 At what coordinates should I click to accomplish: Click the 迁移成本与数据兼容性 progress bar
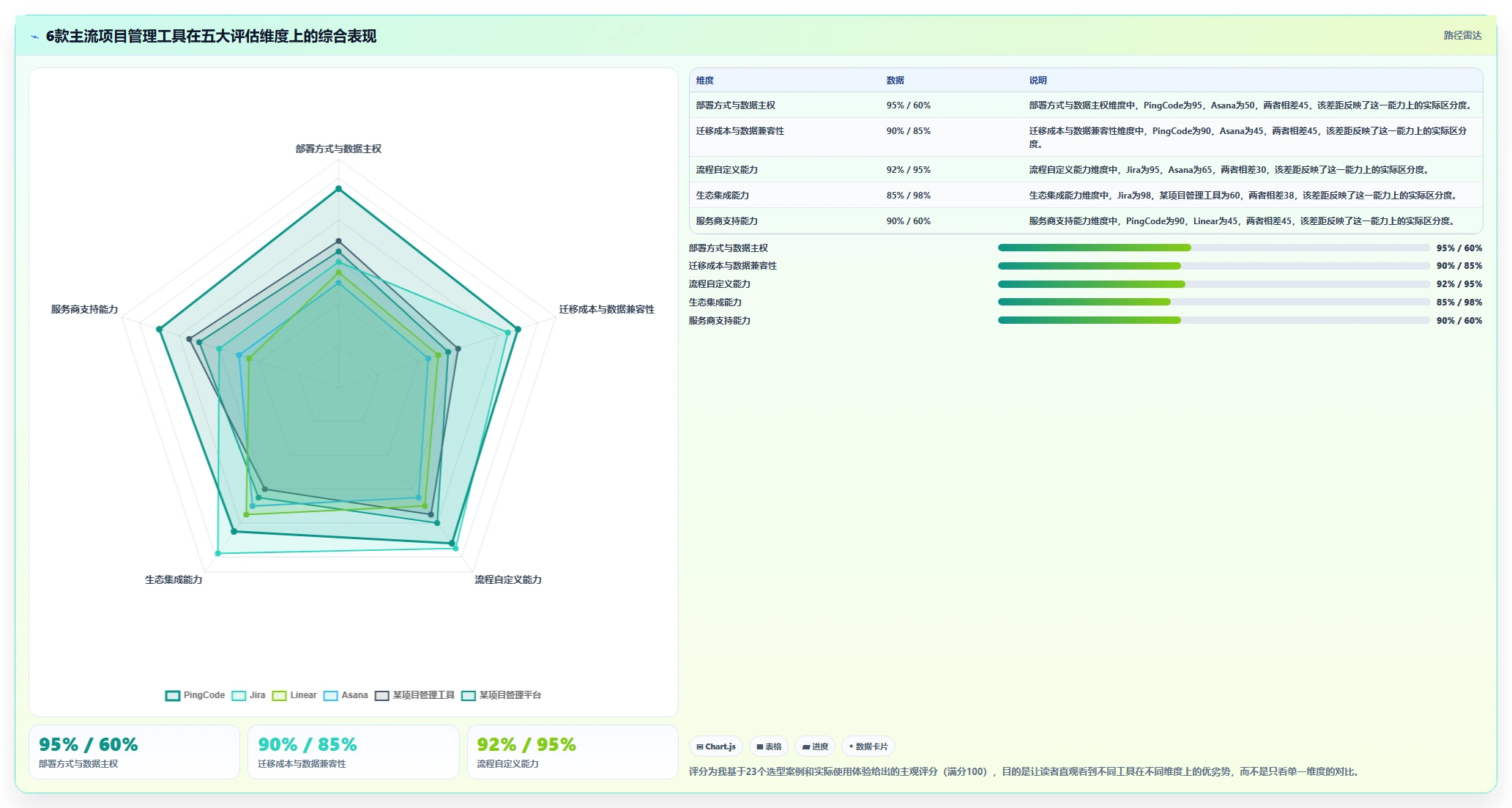tap(1213, 266)
